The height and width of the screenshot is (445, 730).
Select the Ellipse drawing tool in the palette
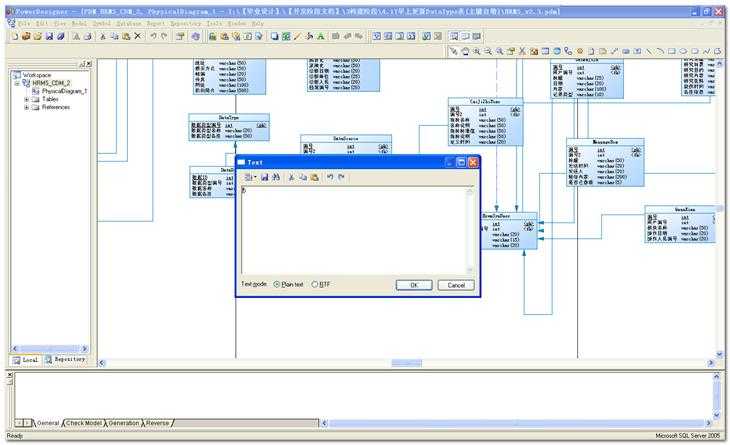683,51
